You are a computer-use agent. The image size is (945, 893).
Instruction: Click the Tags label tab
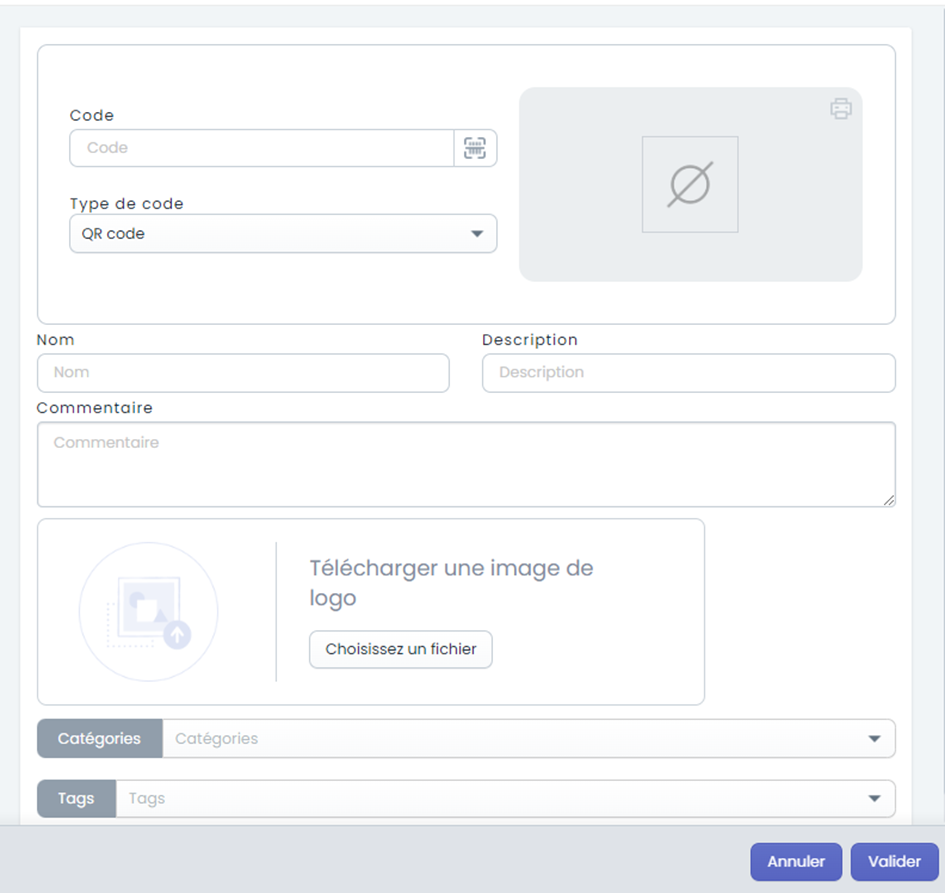pyautogui.click(x=77, y=798)
